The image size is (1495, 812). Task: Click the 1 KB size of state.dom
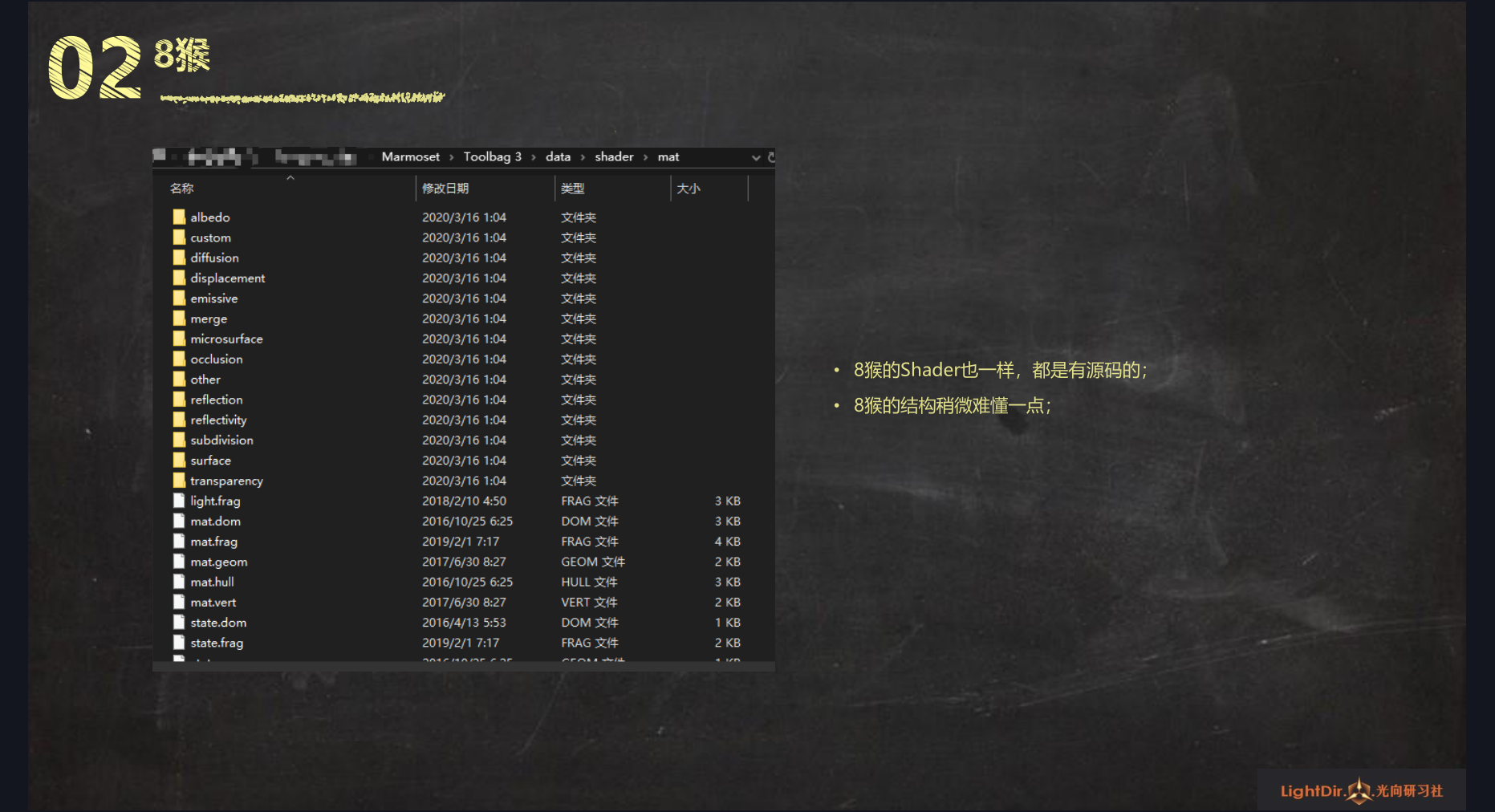click(x=728, y=623)
